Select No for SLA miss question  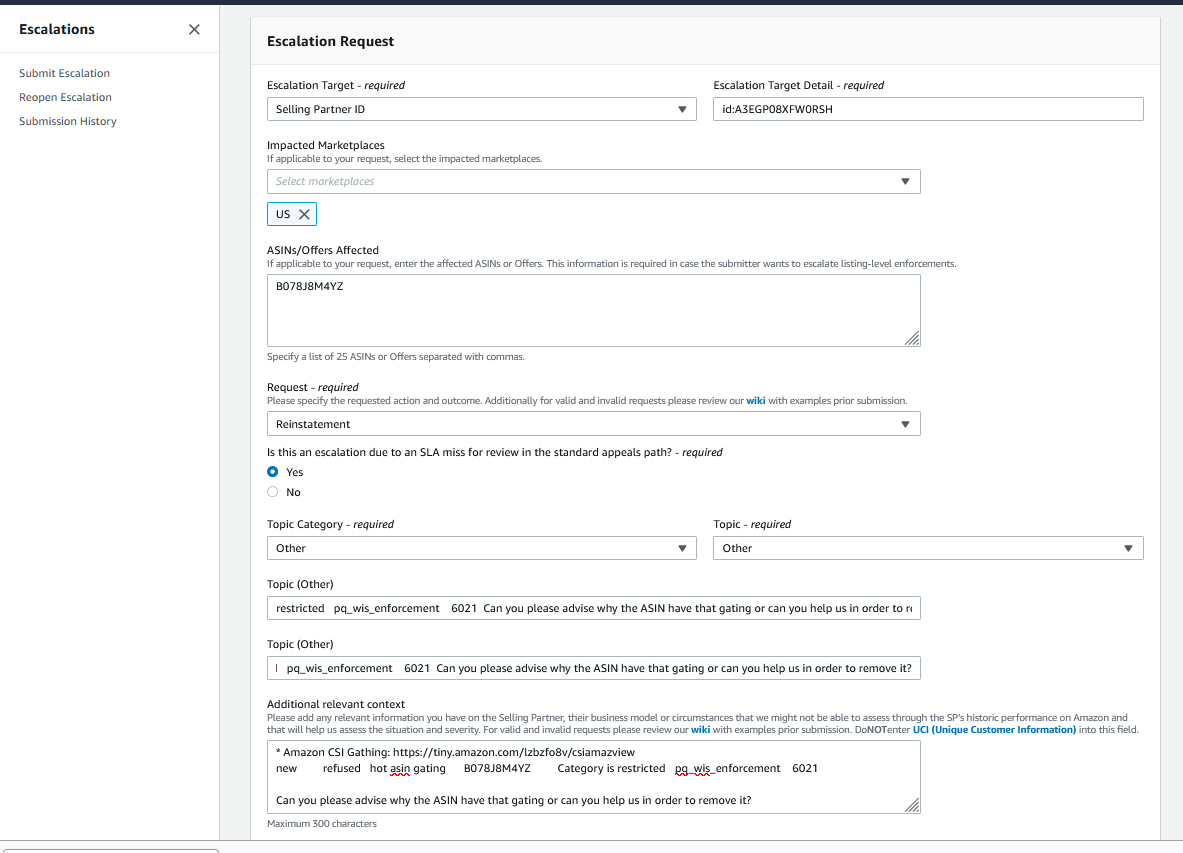point(273,492)
